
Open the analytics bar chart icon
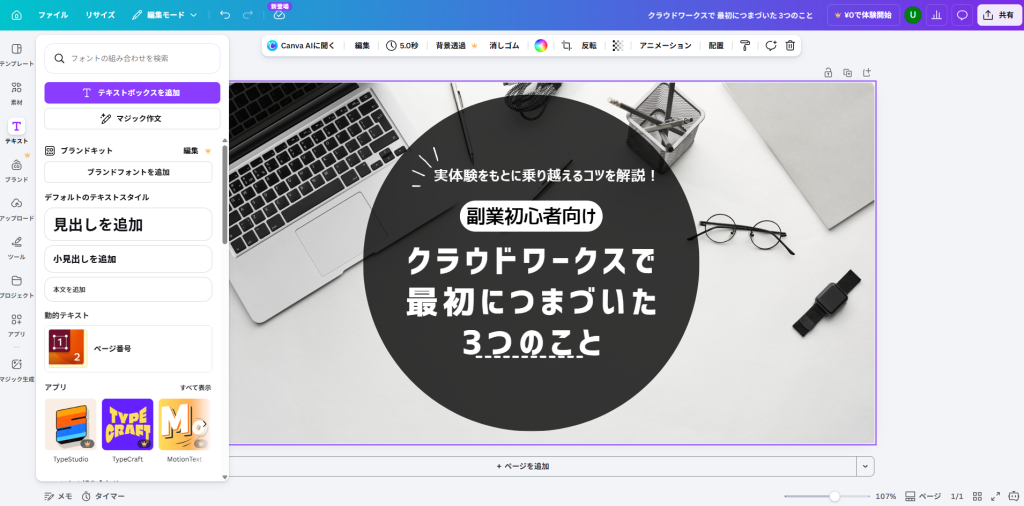click(936, 14)
